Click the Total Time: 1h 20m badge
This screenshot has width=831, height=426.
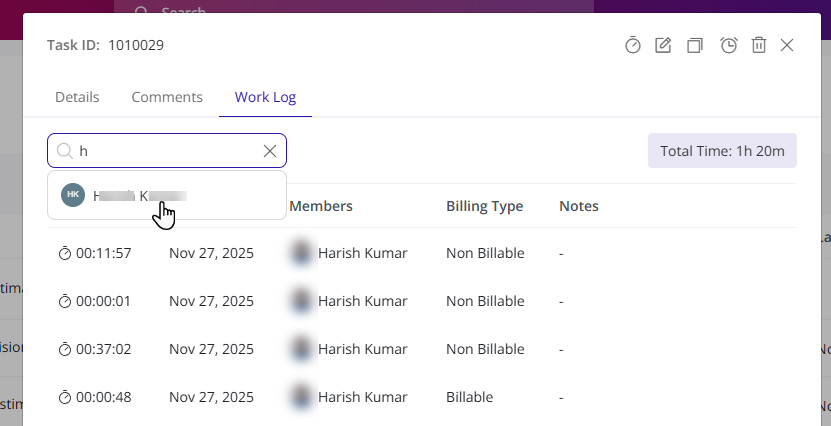click(722, 151)
